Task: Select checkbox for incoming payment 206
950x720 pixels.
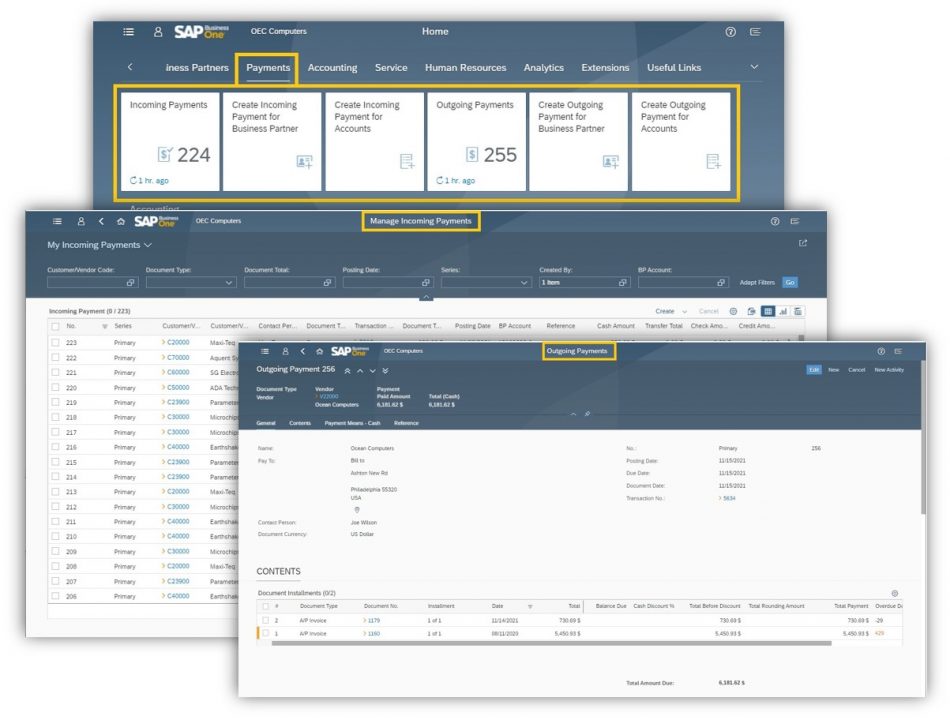Action: click(55, 596)
